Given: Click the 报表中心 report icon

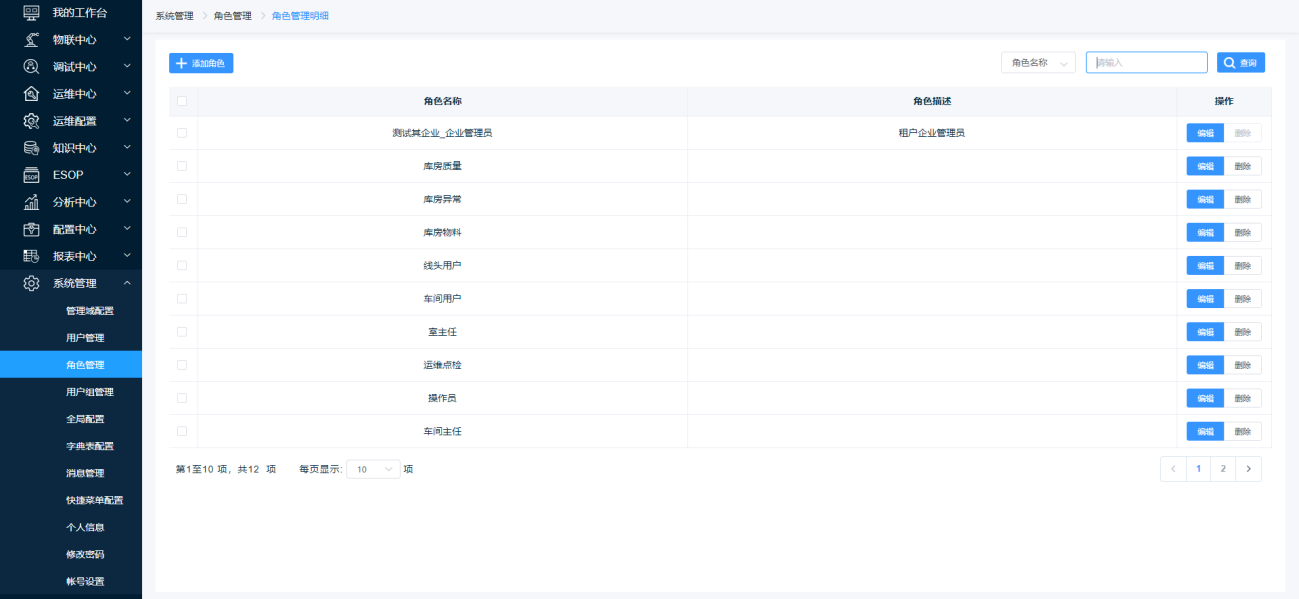Looking at the screenshot, I should click(31, 256).
